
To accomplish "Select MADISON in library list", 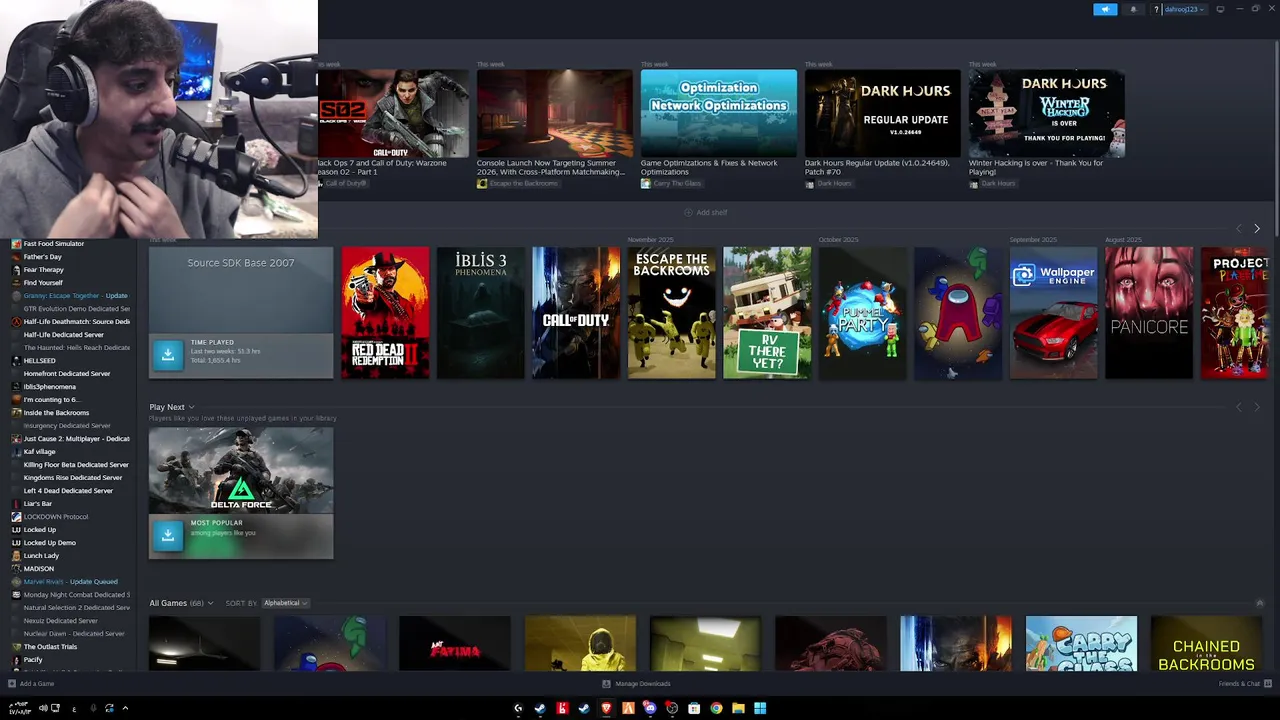I will point(39,568).
